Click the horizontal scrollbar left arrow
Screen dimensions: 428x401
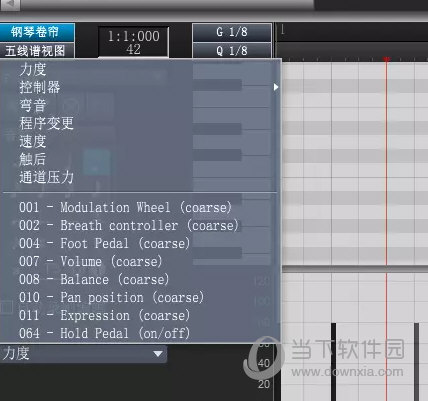click(x=10, y=4)
